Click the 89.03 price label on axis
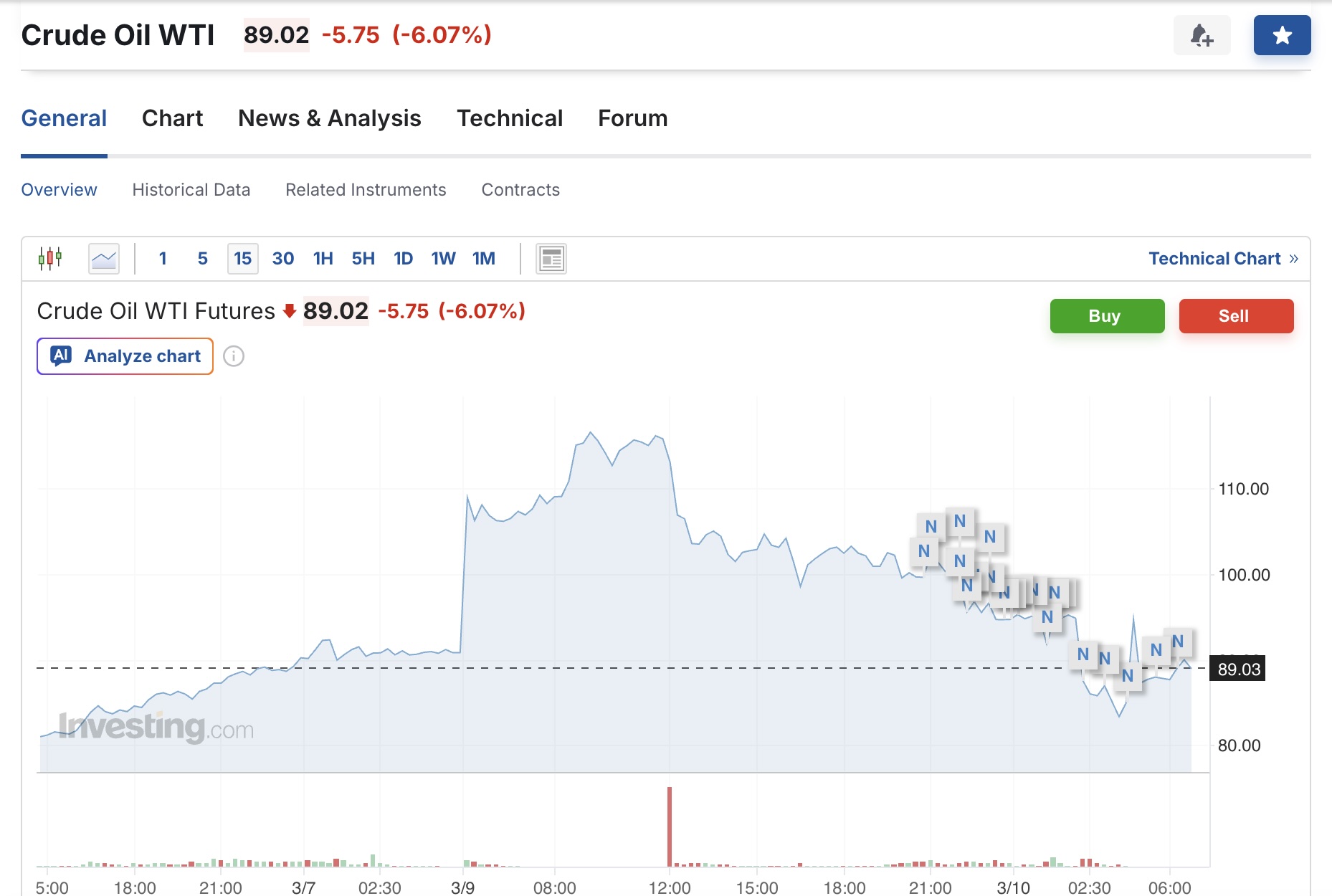 [x=1238, y=669]
